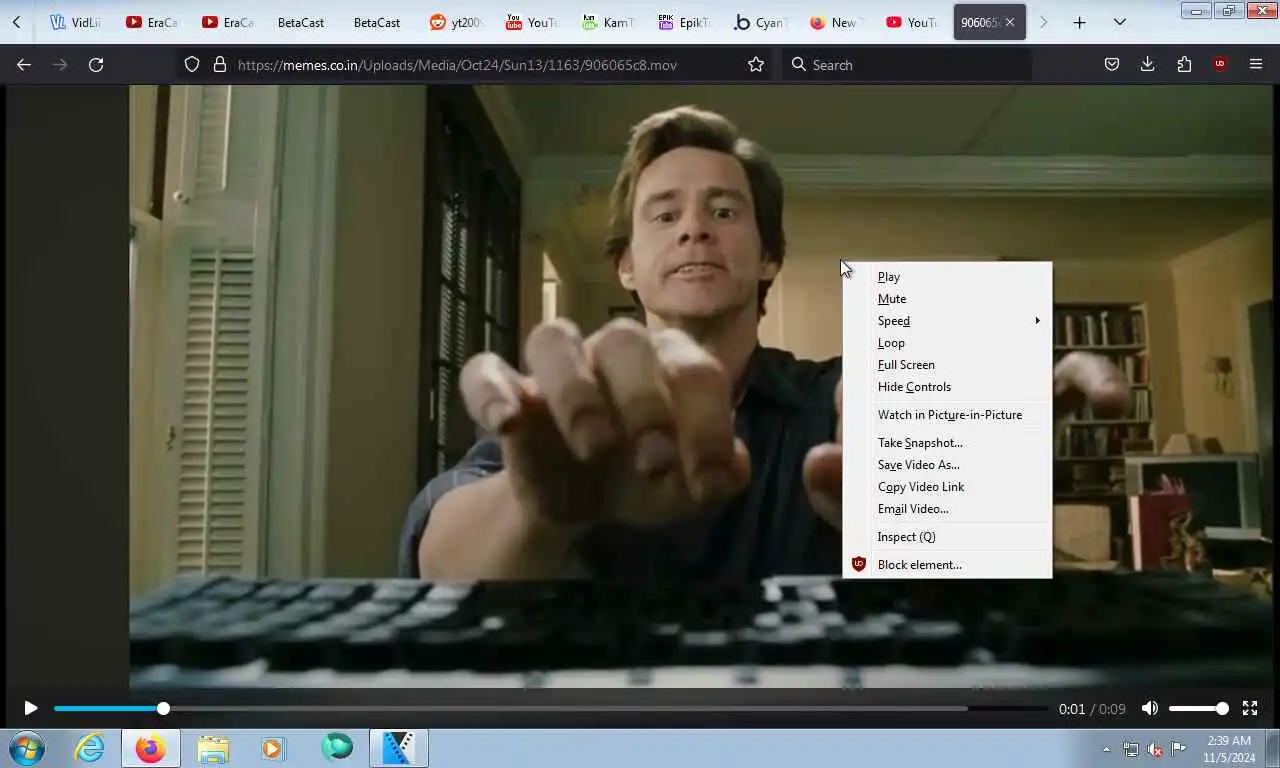Click the volume level slider
The height and width of the screenshot is (768, 1280).
(1198, 708)
